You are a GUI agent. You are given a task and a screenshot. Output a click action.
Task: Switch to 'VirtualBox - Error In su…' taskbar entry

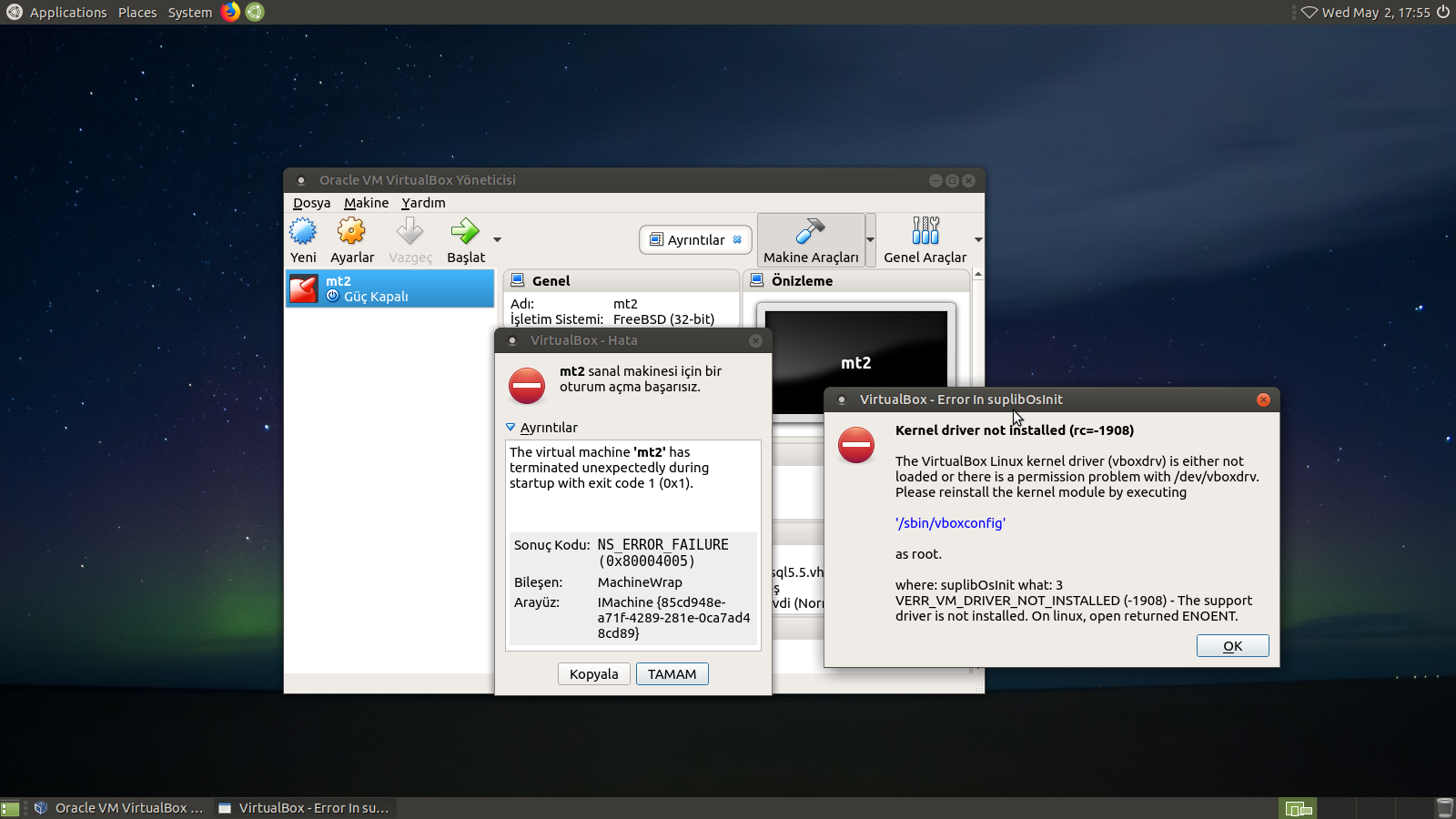[x=304, y=808]
